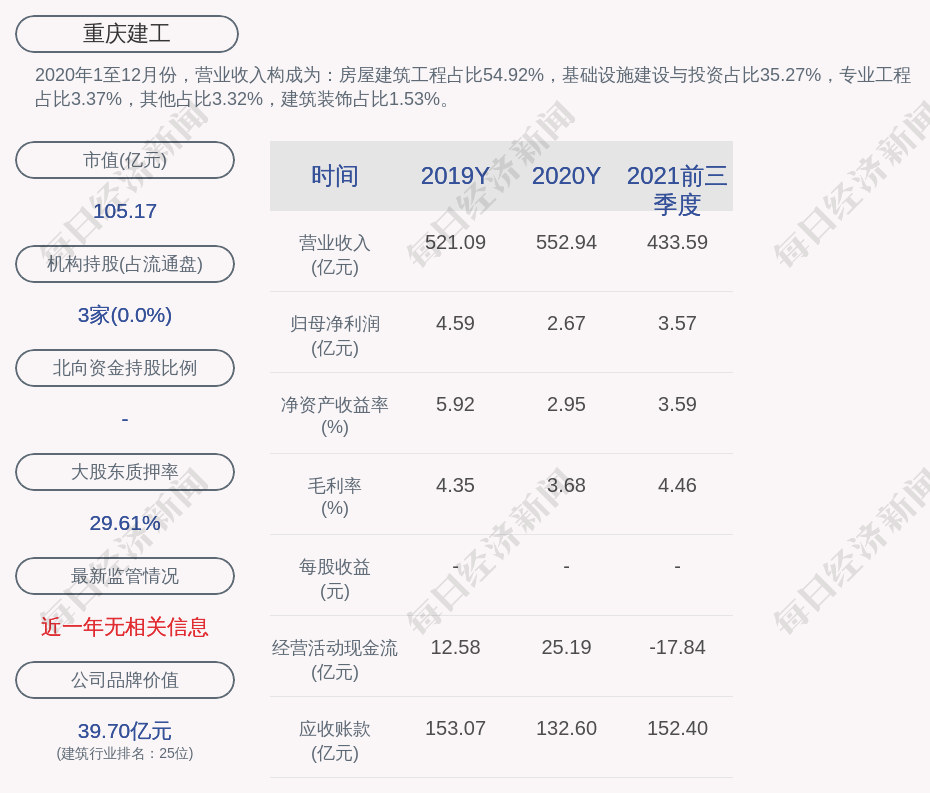Image resolution: width=930 pixels, height=793 pixels.
Task: Select the 净资产收益率(%) row label
Action: 335,416
